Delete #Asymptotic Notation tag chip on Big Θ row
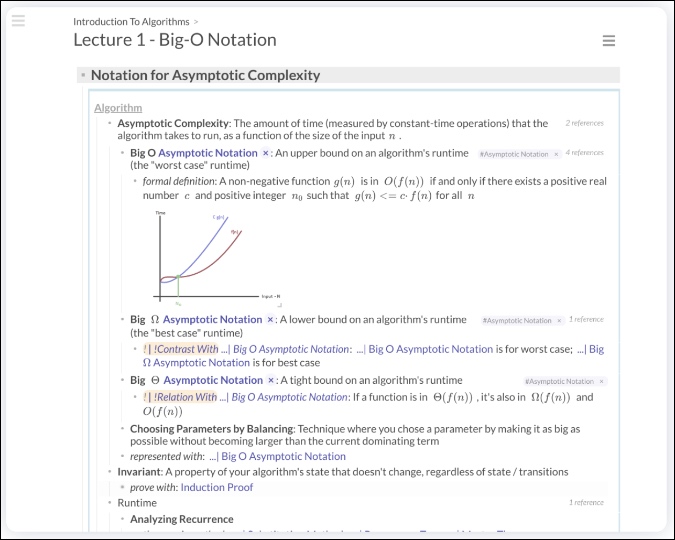This screenshot has width=675, height=540. click(x=601, y=382)
